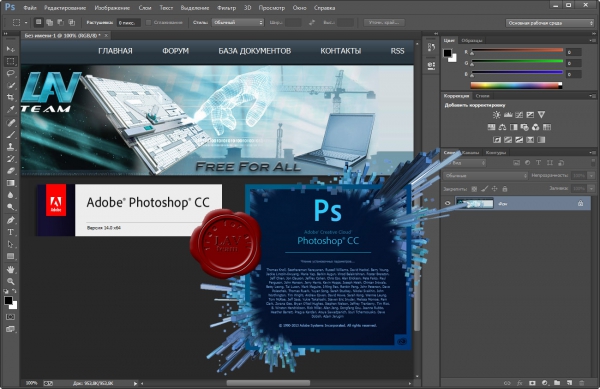Enable the Сглаживание checkbox
Viewport: 600px width, 389px height.
(149, 23)
